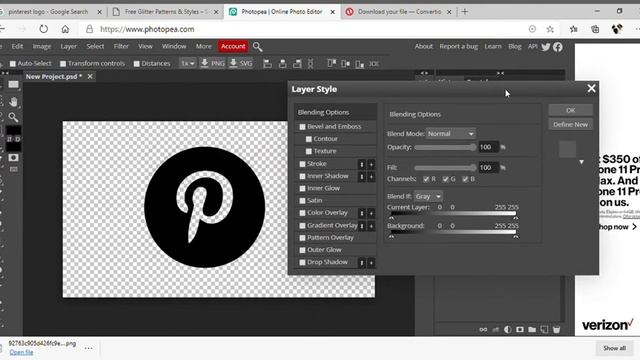Export as SVG button
640x360 pixels.
point(241,63)
